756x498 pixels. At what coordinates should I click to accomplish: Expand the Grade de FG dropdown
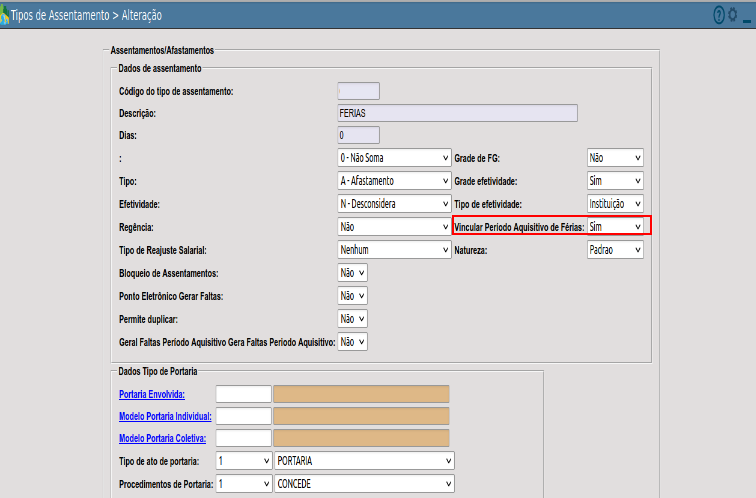click(615, 158)
